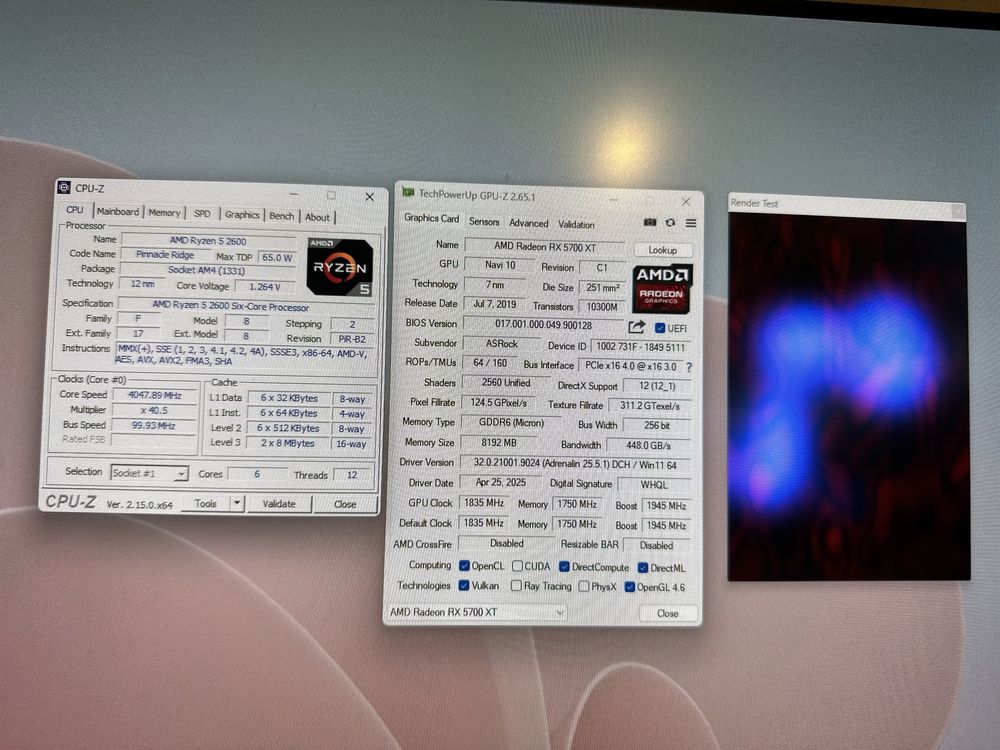Toggle the Ray Tracing checkbox
The height and width of the screenshot is (750, 1000).
point(516,585)
